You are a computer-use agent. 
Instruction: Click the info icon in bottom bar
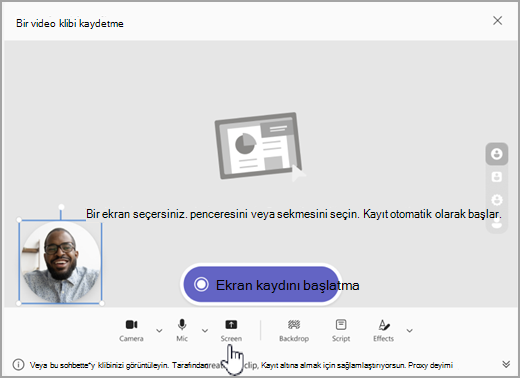18,364
